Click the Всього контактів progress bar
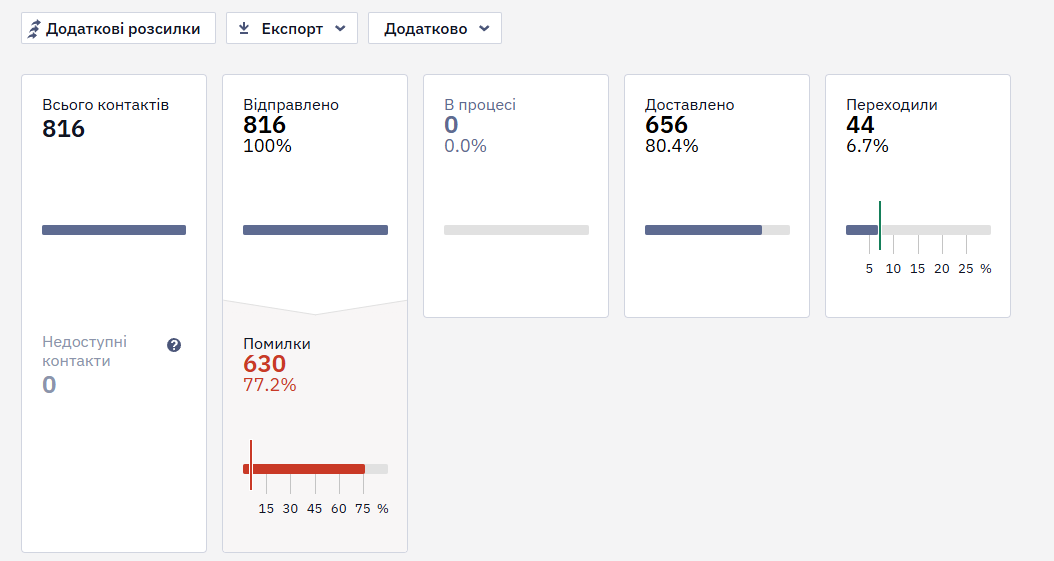Image resolution: width=1054 pixels, height=561 pixels. tap(114, 230)
